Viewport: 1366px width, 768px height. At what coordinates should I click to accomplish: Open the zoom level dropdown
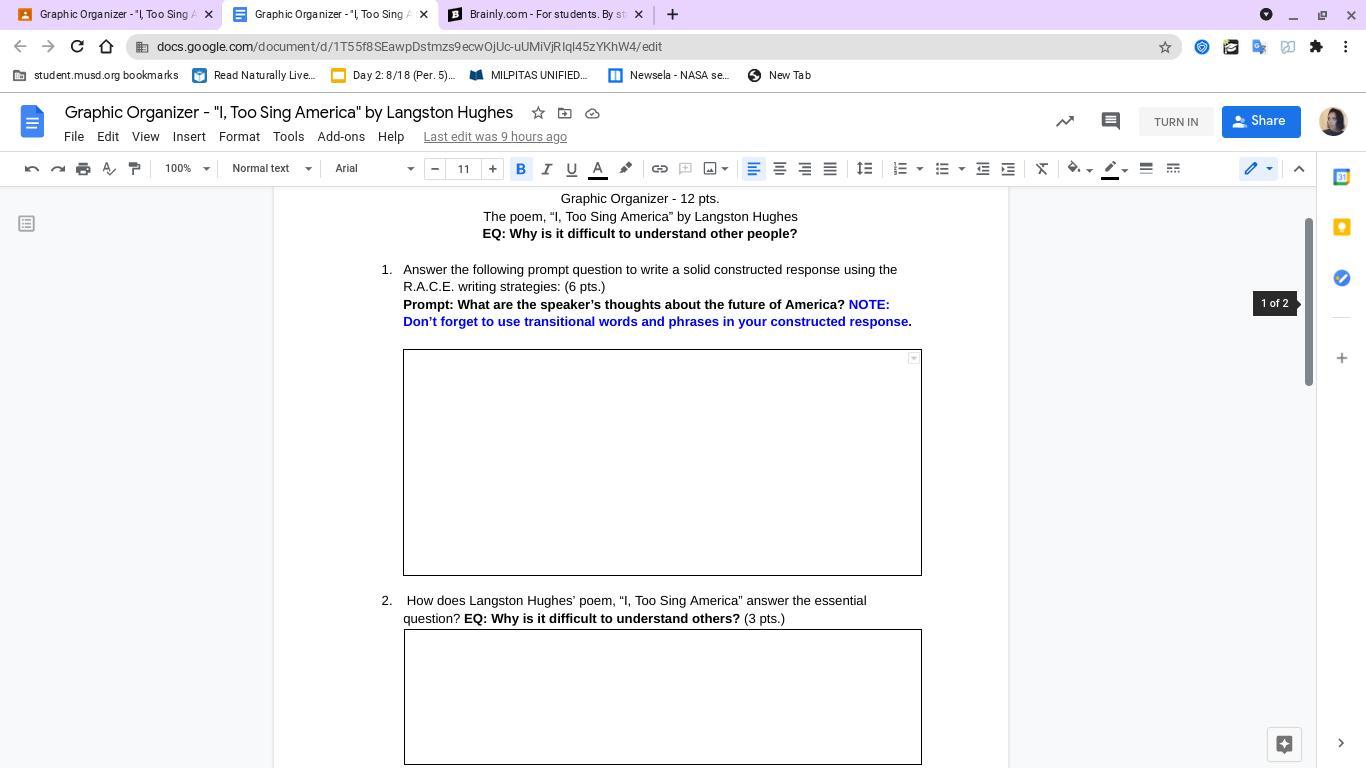point(187,169)
